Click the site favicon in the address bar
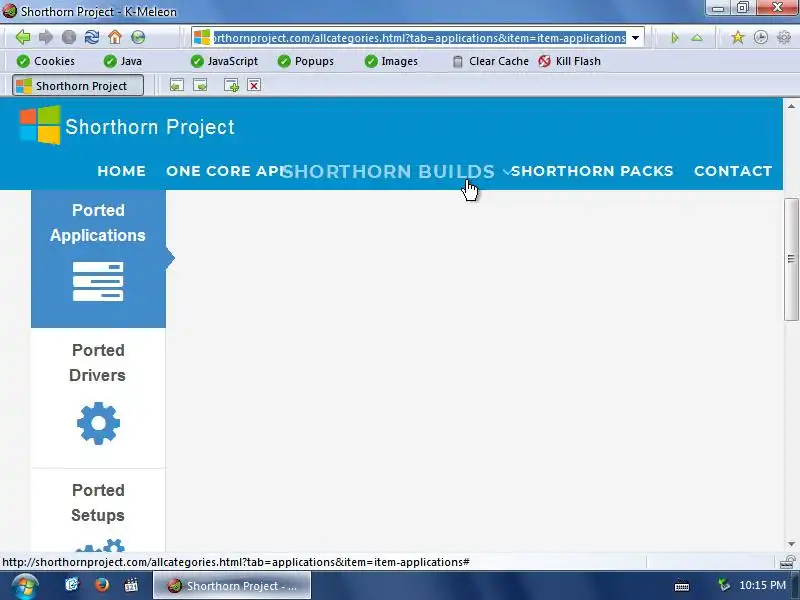Viewport: 800px width, 600px height. 202,37
